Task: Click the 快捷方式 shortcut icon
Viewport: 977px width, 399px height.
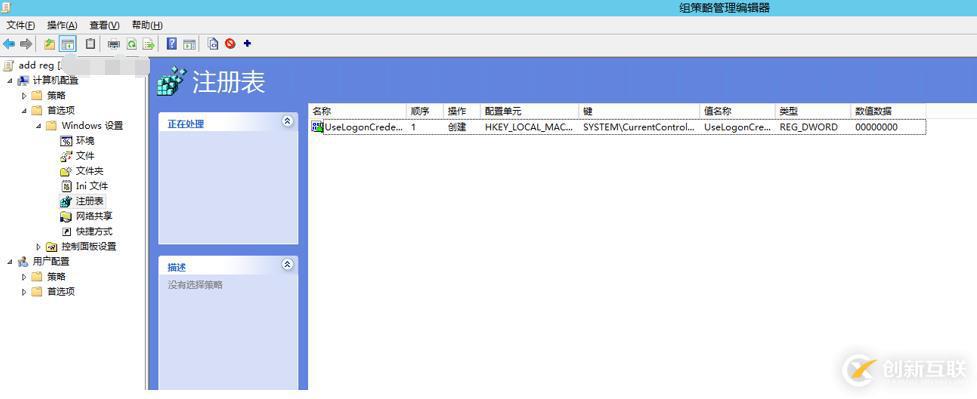Action: coord(66,231)
